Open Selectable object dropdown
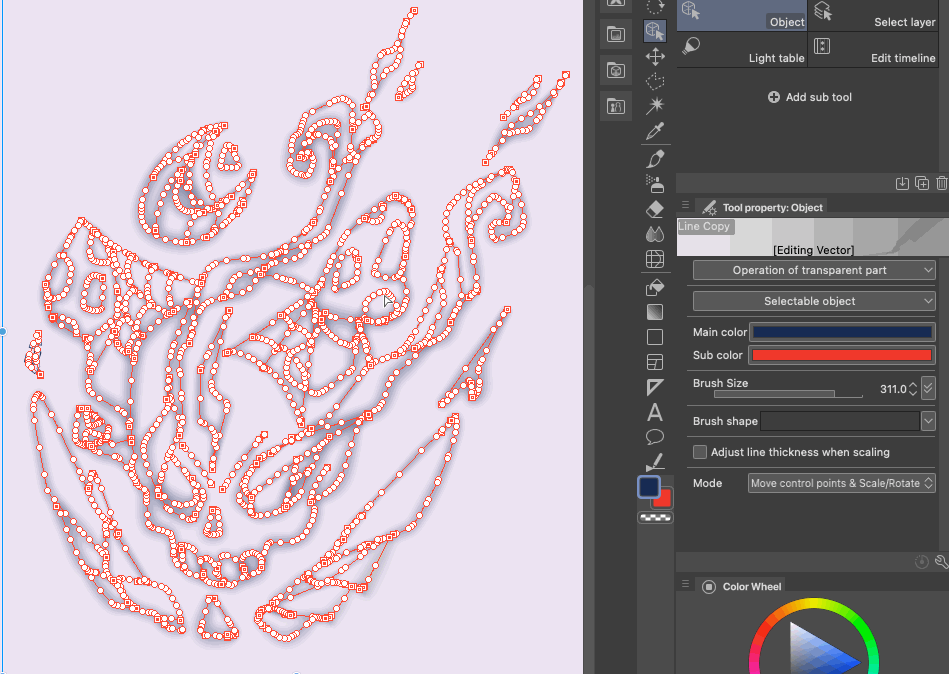Viewport: 949px width, 674px height. [814, 301]
